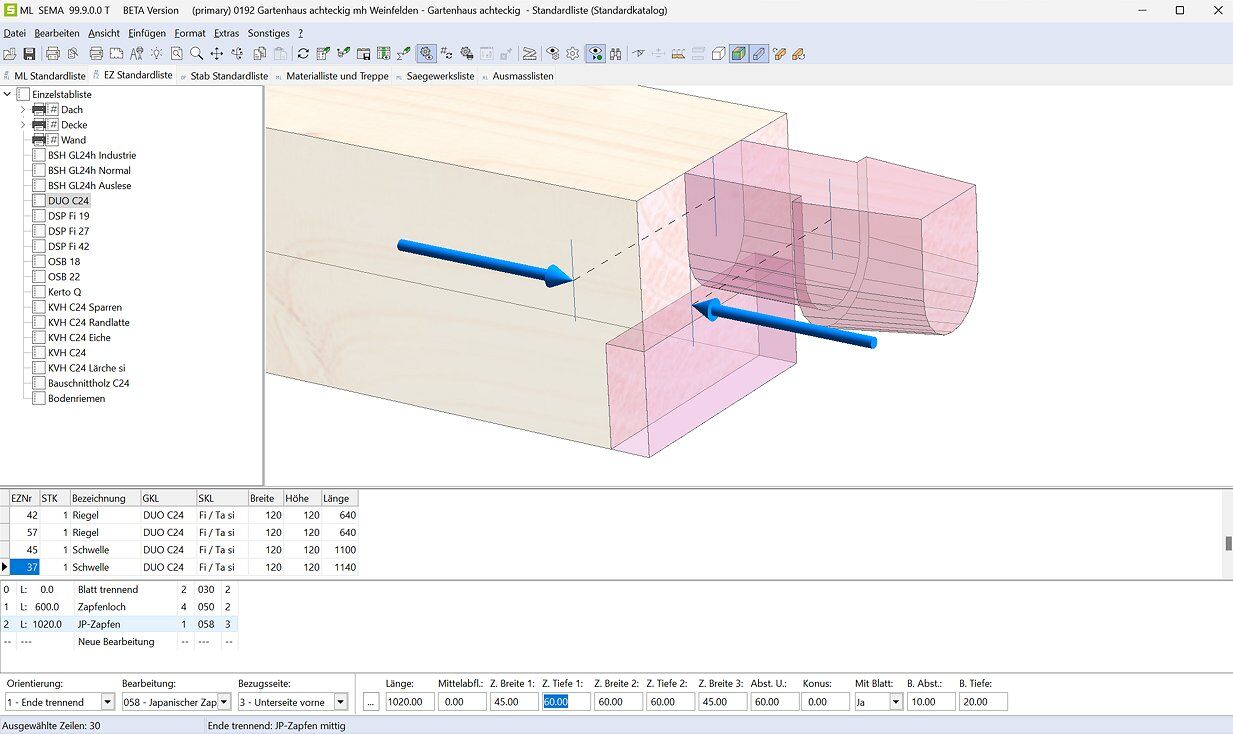The height and width of the screenshot is (734, 1233).
Task: Click the lightbulb toolbar icon
Action: point(156,53)
